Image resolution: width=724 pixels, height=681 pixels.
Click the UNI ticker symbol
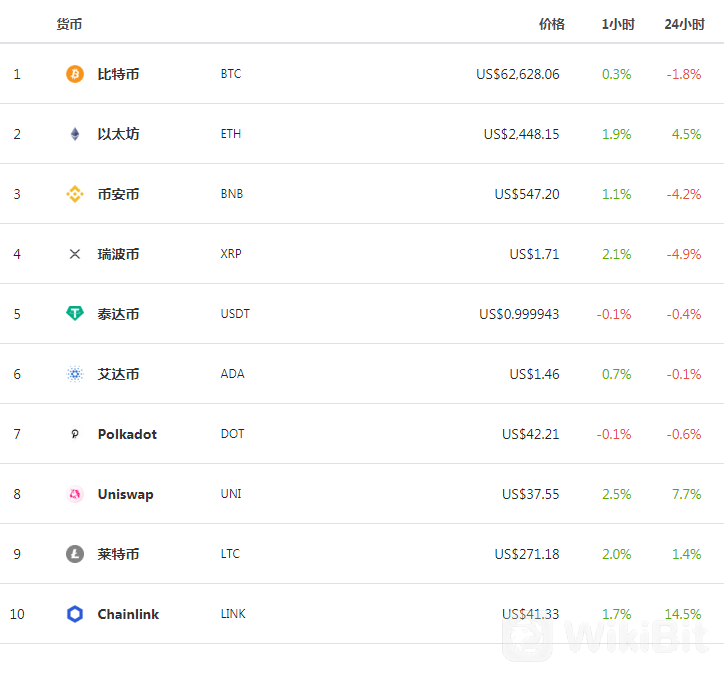[x=231, y=494]
